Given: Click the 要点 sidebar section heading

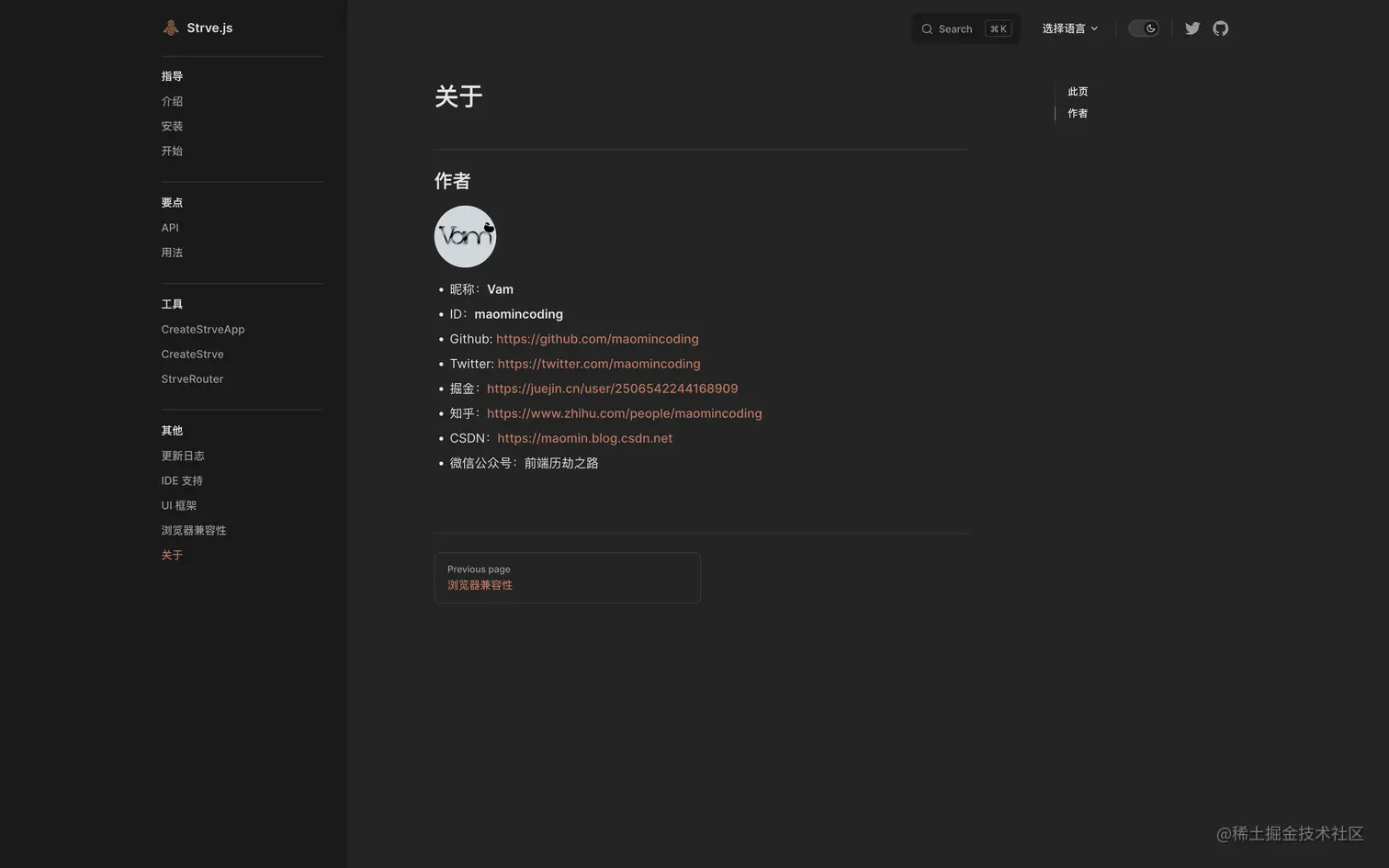Looking at the screenshot, I should (x=172, y=203).
